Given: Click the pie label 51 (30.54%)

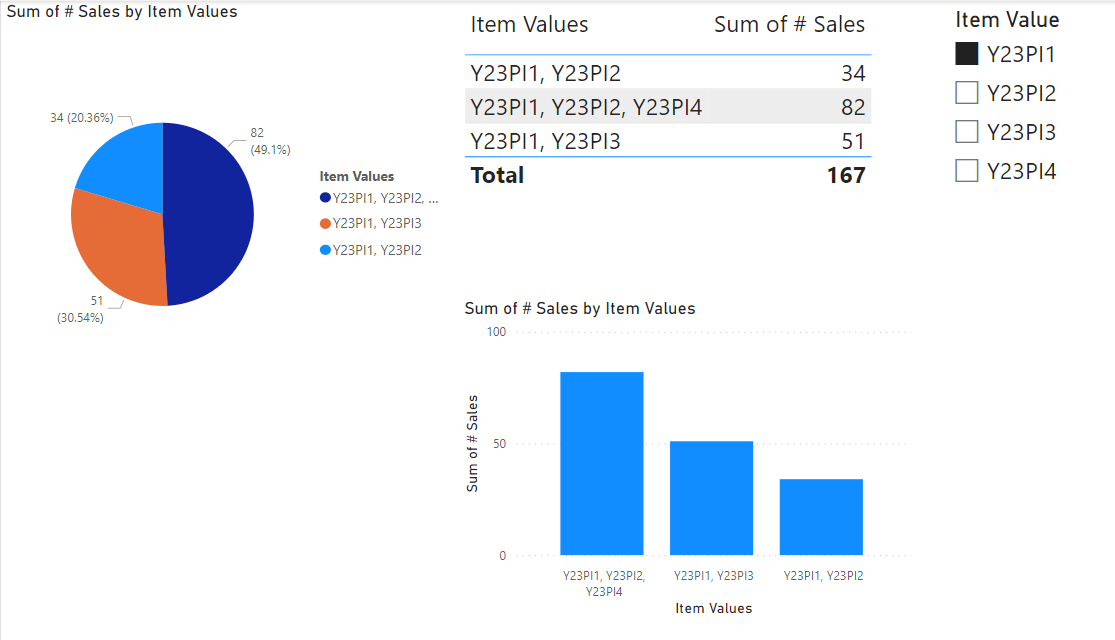Looking at the screenshot, I should click(x=80, y=309).
